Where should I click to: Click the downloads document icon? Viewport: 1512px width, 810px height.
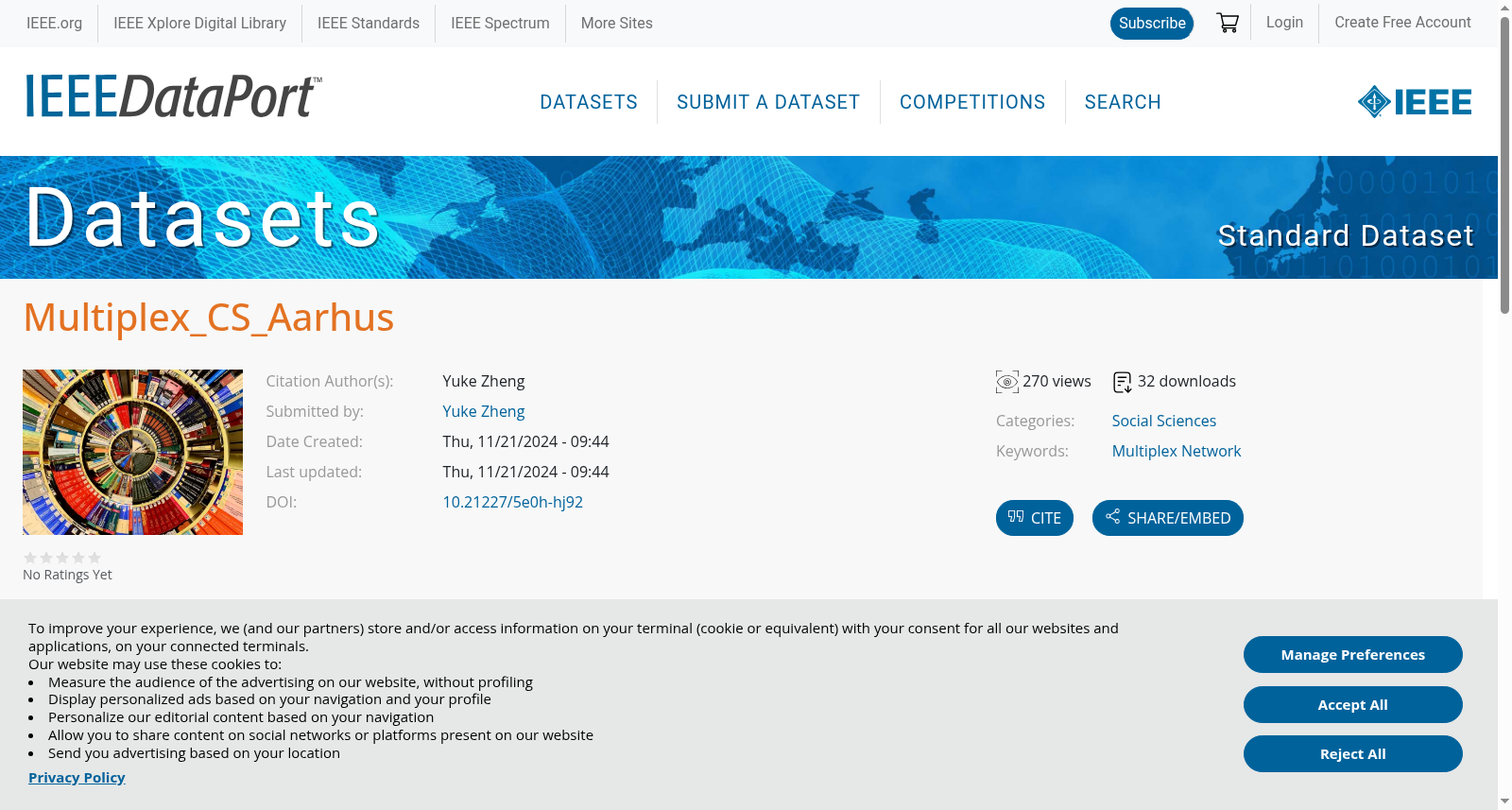(1123, 382)
